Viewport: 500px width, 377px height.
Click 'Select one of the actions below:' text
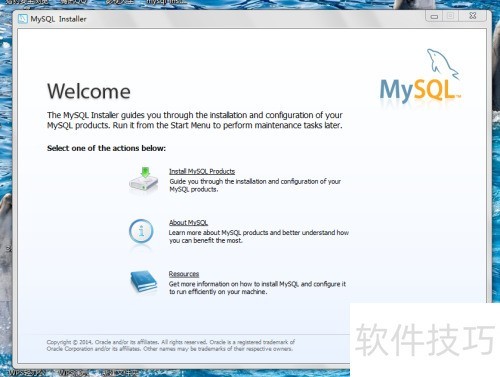[x=106, y=148]
